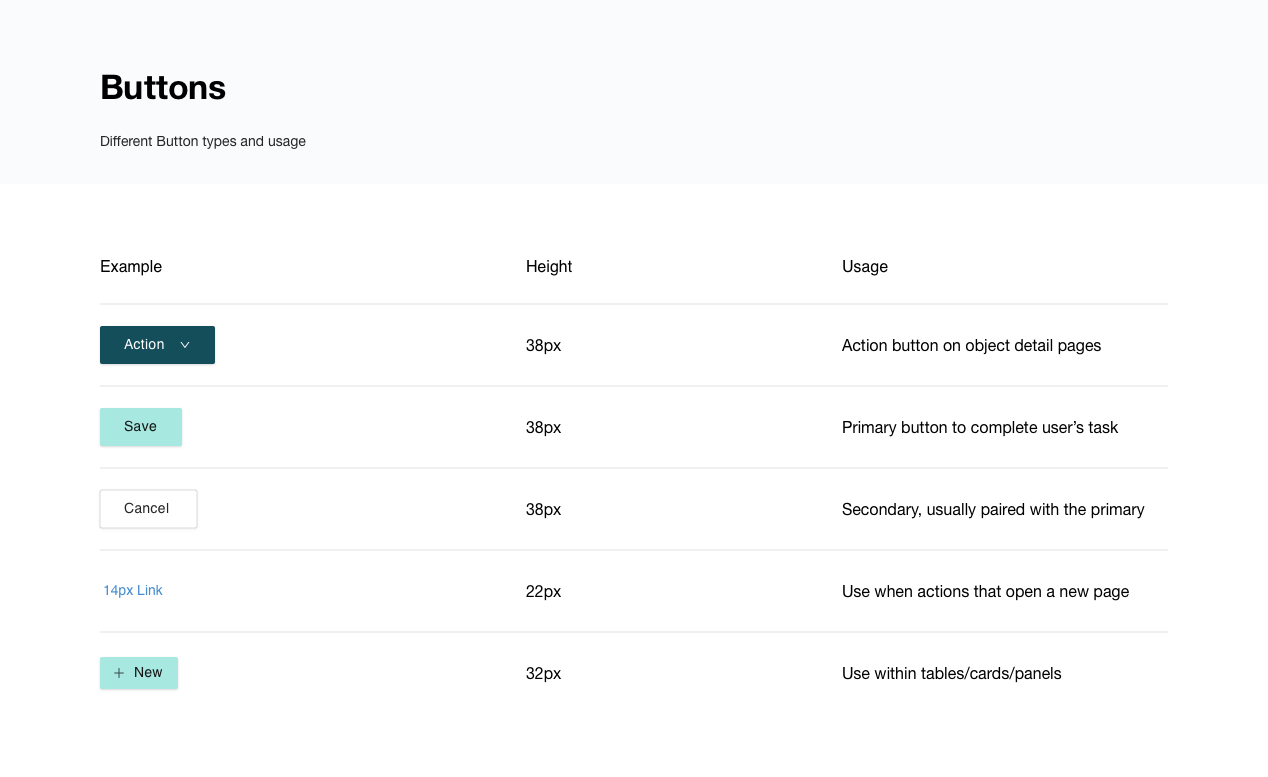Viewport: 1268px width, 777px height.
Task: Click the plus icon in New button
Action: 119,673
